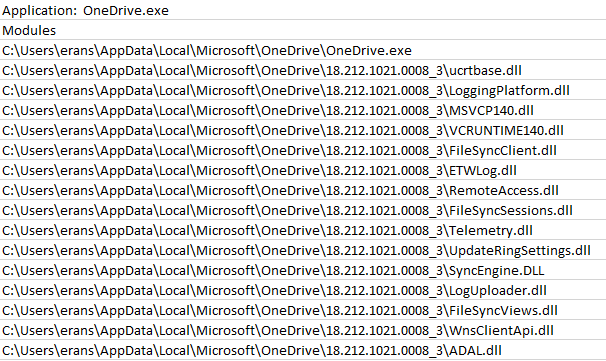The image size is (606, 361).
Task: Click the 'Modules' header cell
Action: pos(303,30)
